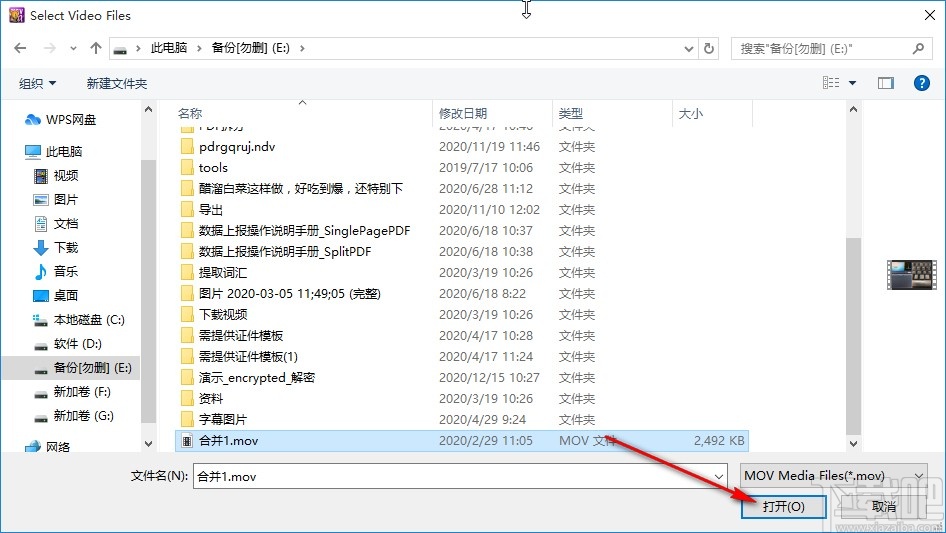Screen dimensions: 946x533
Task: Open 下载 in the sidebar
Action: pyautogui.click(x=56, y=247)
